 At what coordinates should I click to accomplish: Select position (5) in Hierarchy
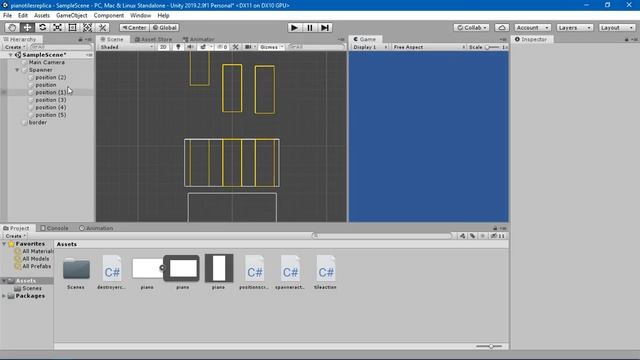tap(51, 115)
